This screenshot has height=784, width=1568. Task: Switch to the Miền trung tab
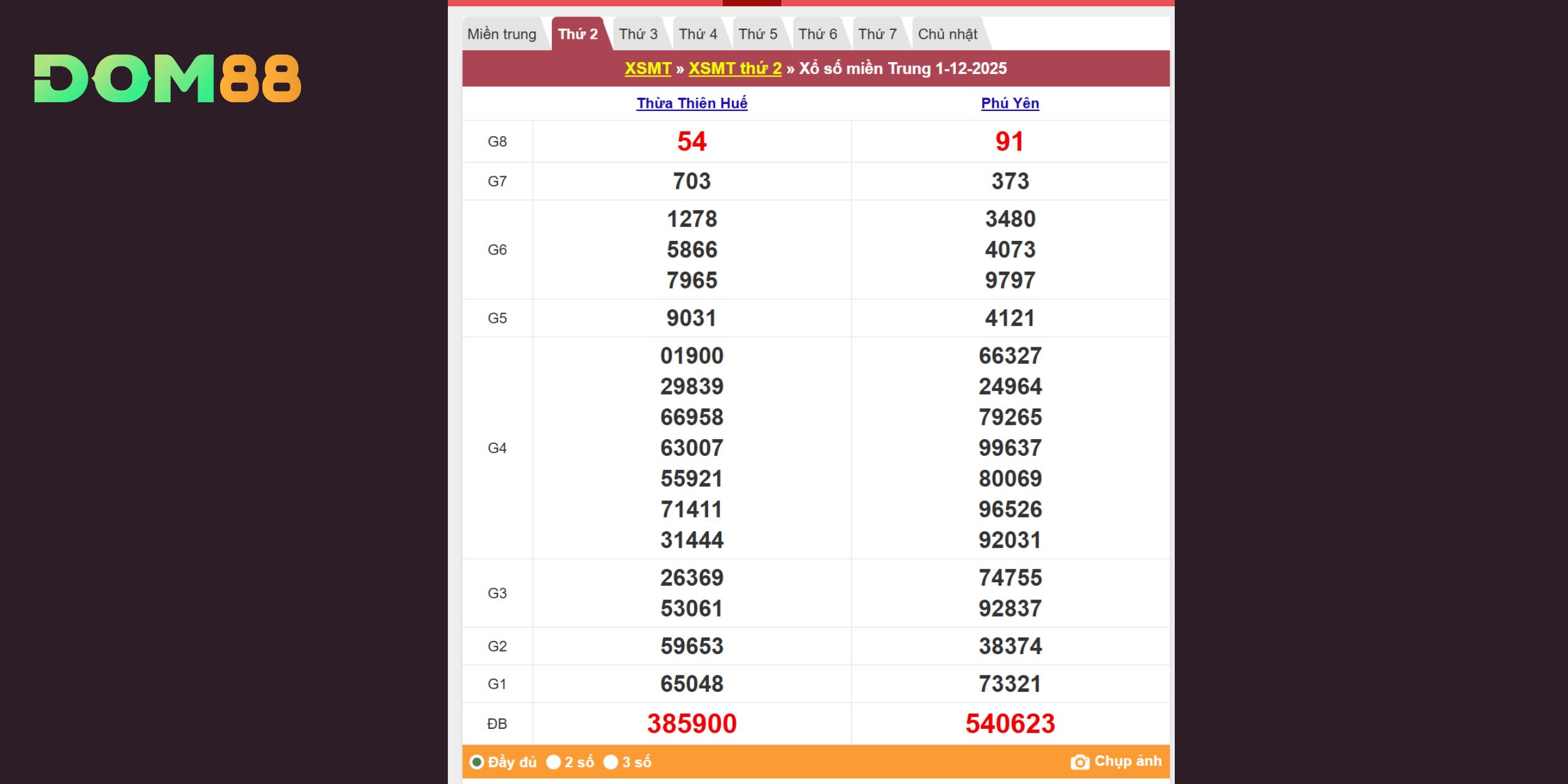[x=502, y=34]
